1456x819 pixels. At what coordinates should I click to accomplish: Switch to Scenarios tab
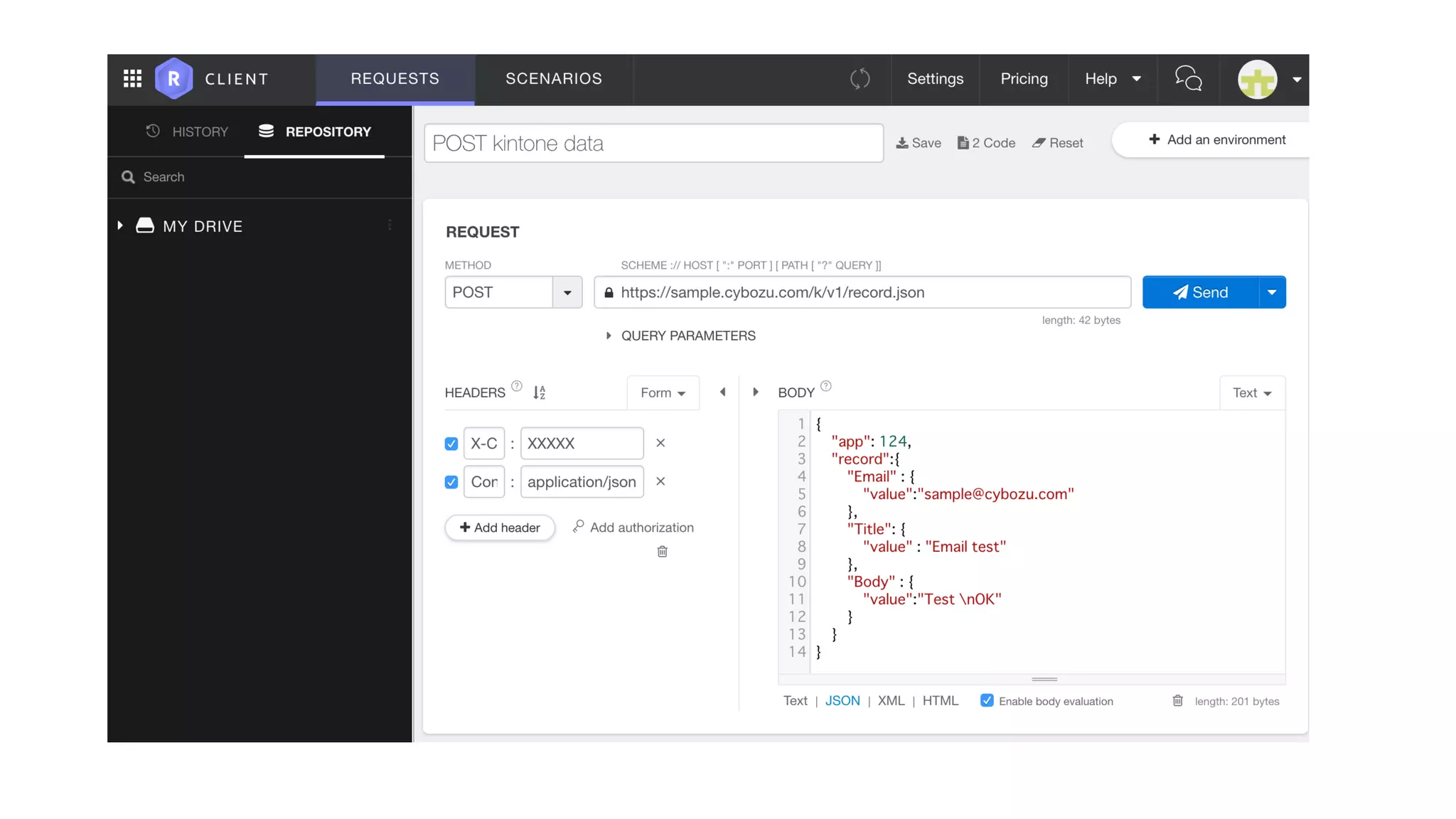click(x=553, y=79)
